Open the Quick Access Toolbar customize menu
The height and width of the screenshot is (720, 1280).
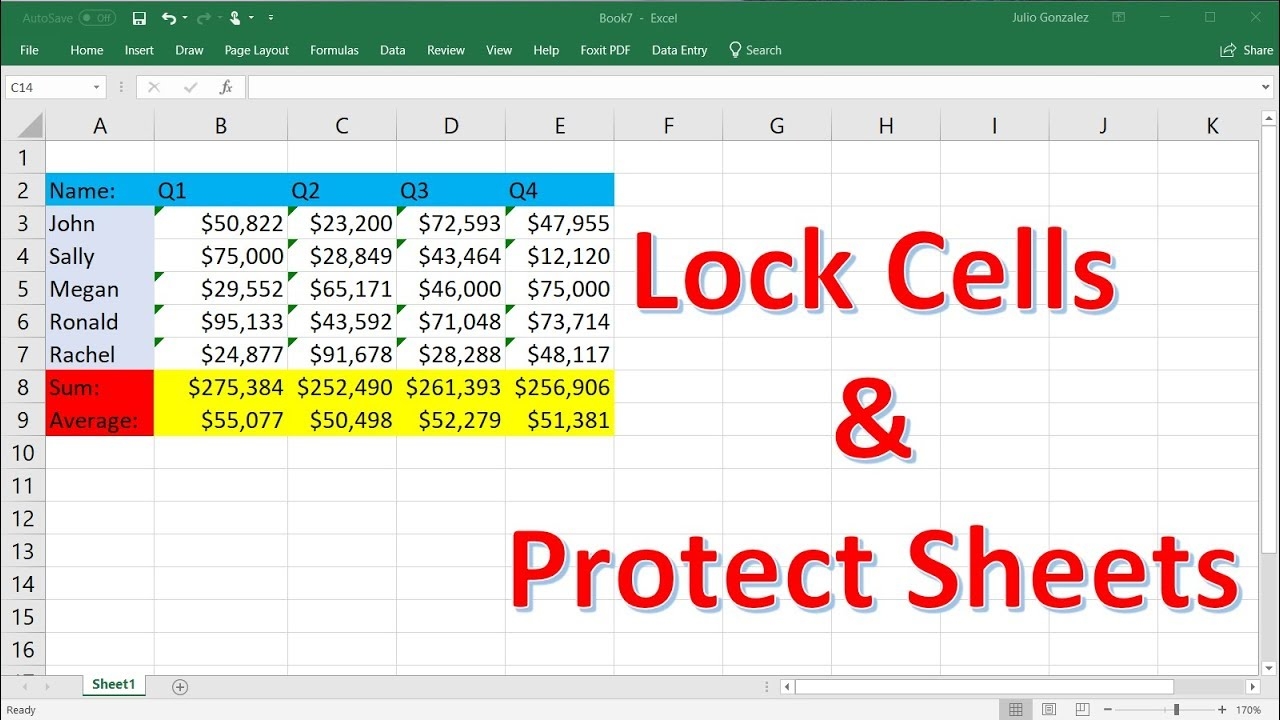pos(270,18)
